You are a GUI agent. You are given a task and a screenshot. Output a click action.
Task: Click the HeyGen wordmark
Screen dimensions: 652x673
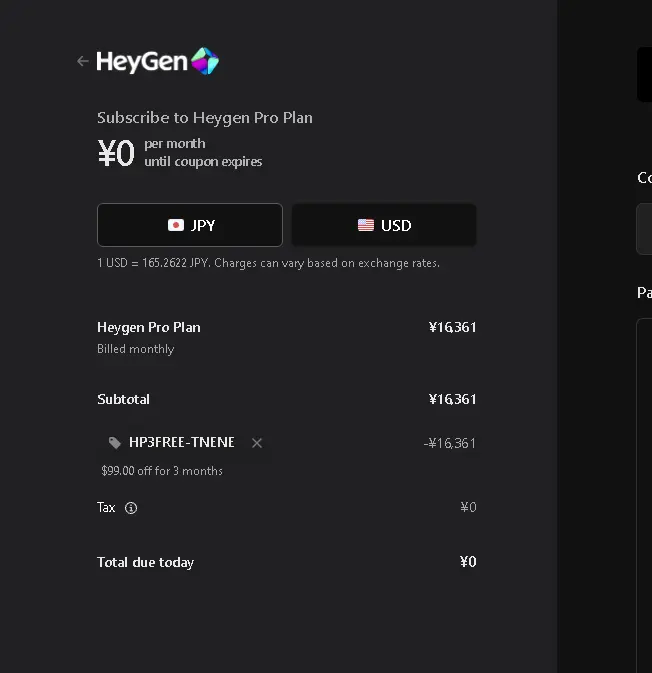142,61
